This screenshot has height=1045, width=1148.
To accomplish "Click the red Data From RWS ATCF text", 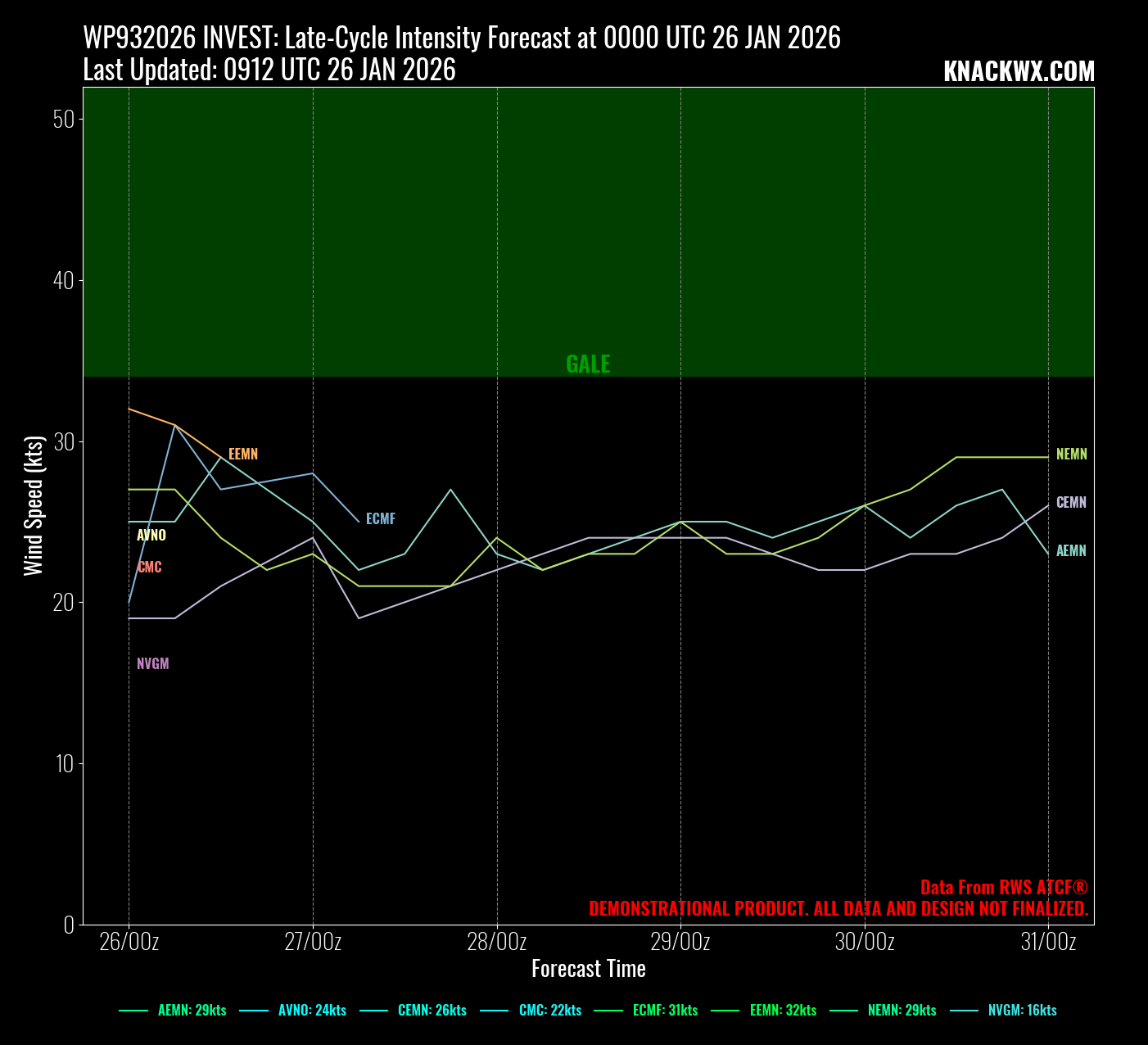I will point(1003,888).
